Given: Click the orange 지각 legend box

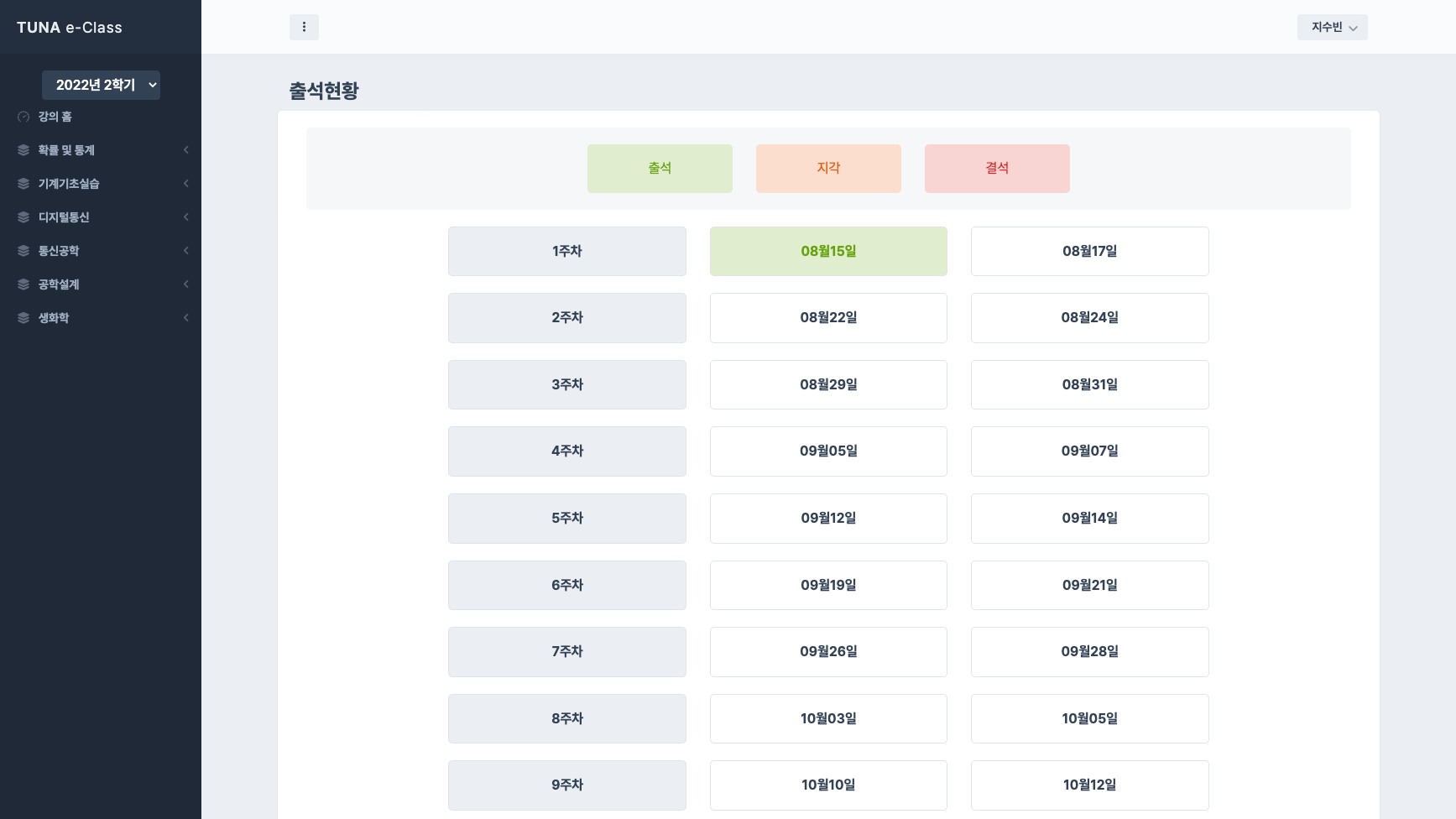Looking at the screenshot, I should tap(828, 169).
